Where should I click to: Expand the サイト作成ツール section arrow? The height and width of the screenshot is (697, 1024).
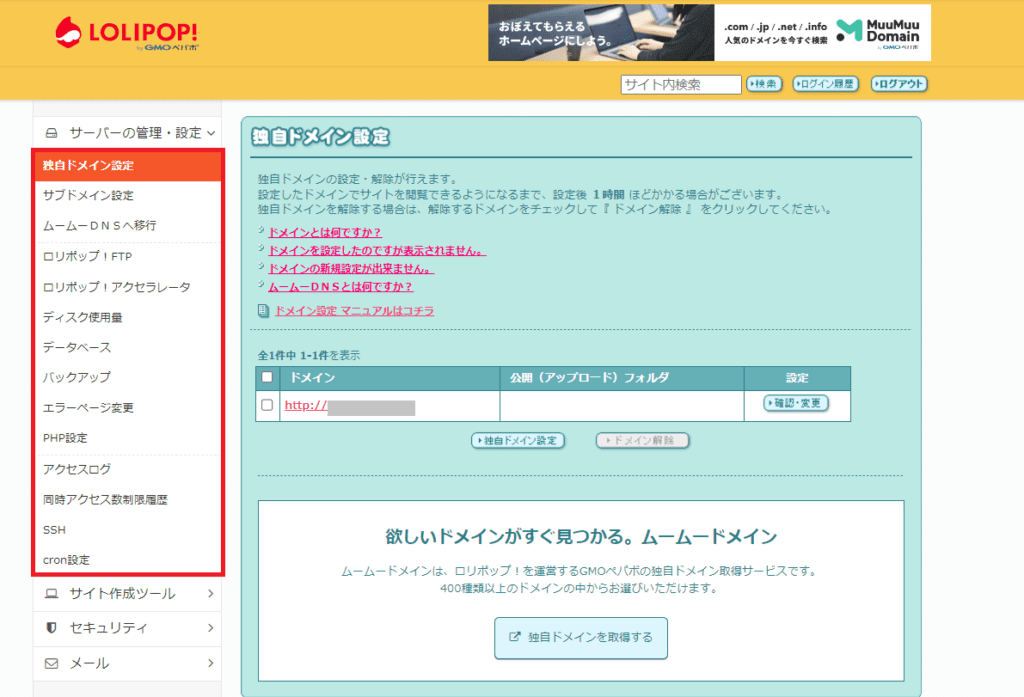tap(210, 594)
